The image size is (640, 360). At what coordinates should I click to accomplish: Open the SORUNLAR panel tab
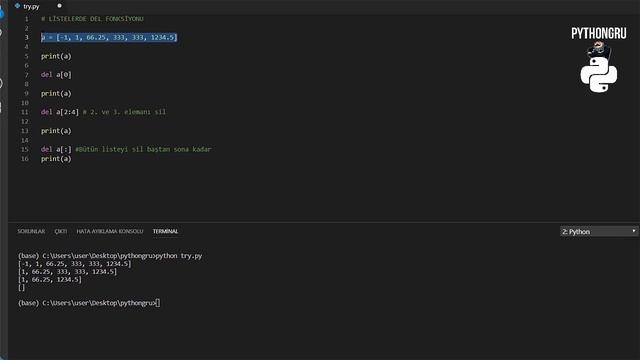click(x=31, y=231)
